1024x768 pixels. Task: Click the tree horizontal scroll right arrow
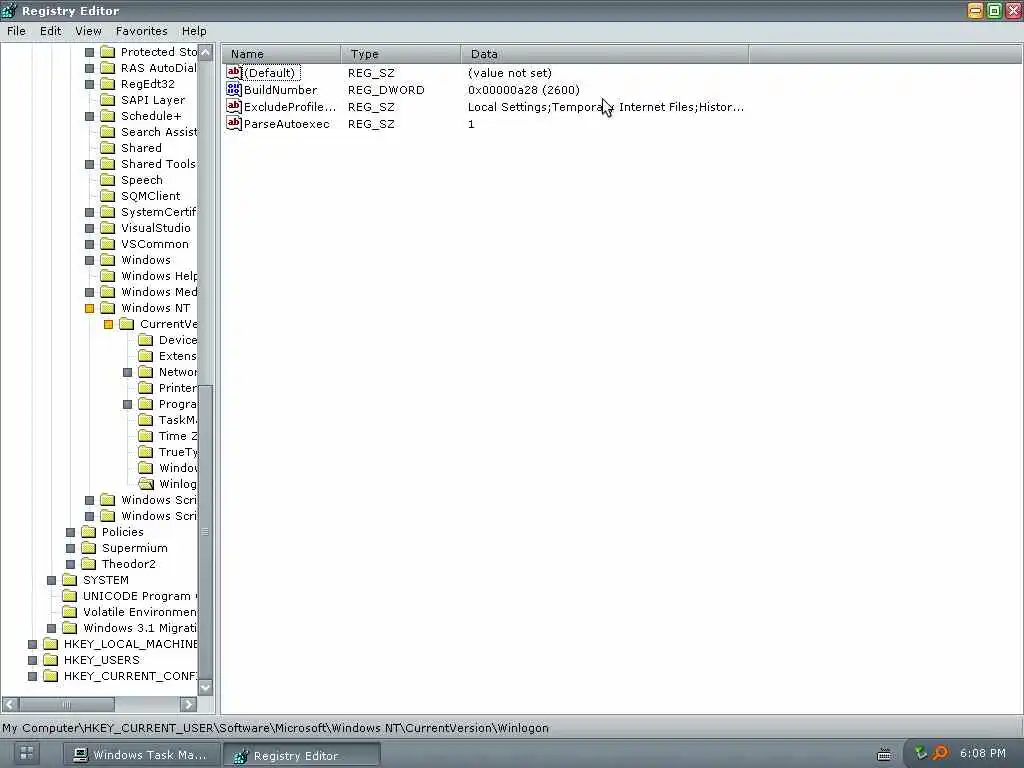(x=188, y=704)
